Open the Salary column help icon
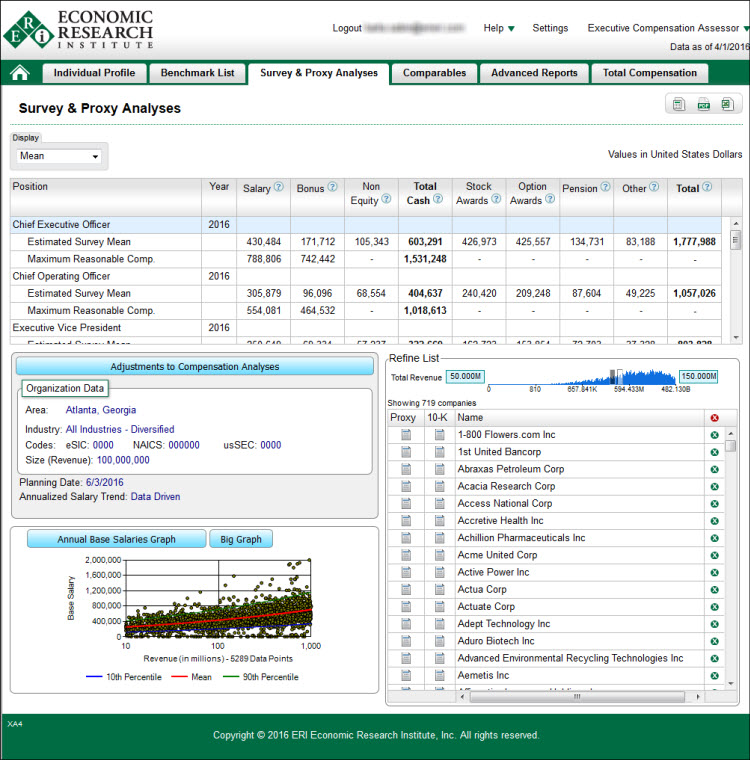Viewport: 750px width, 760px height. [279, 187]
